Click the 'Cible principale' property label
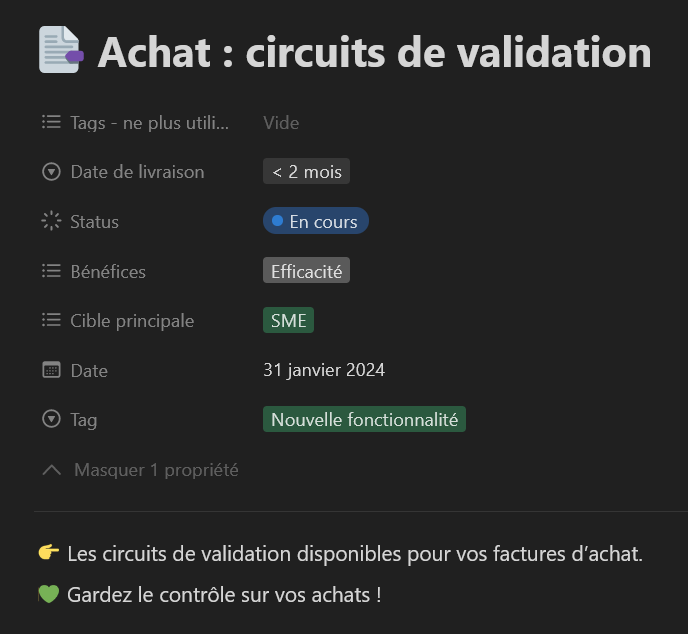The width and height of the screenshot is (688, 634). (132, 321)
